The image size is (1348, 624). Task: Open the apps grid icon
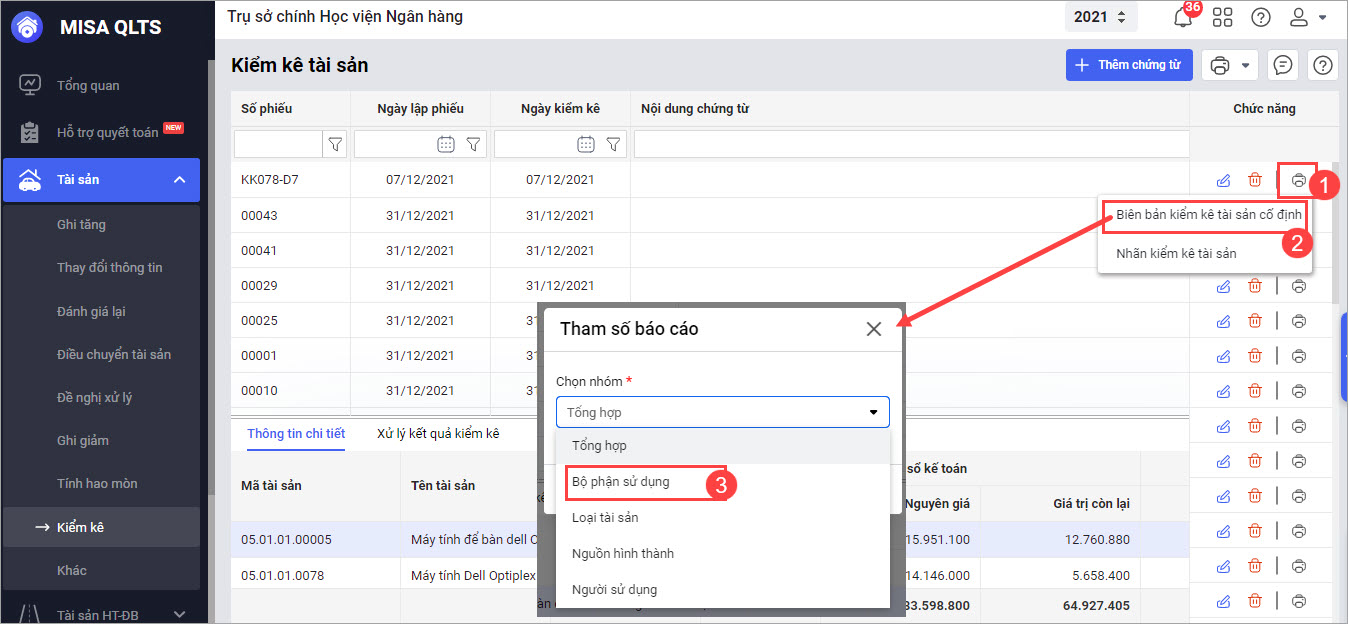(x=1222, y=17)
